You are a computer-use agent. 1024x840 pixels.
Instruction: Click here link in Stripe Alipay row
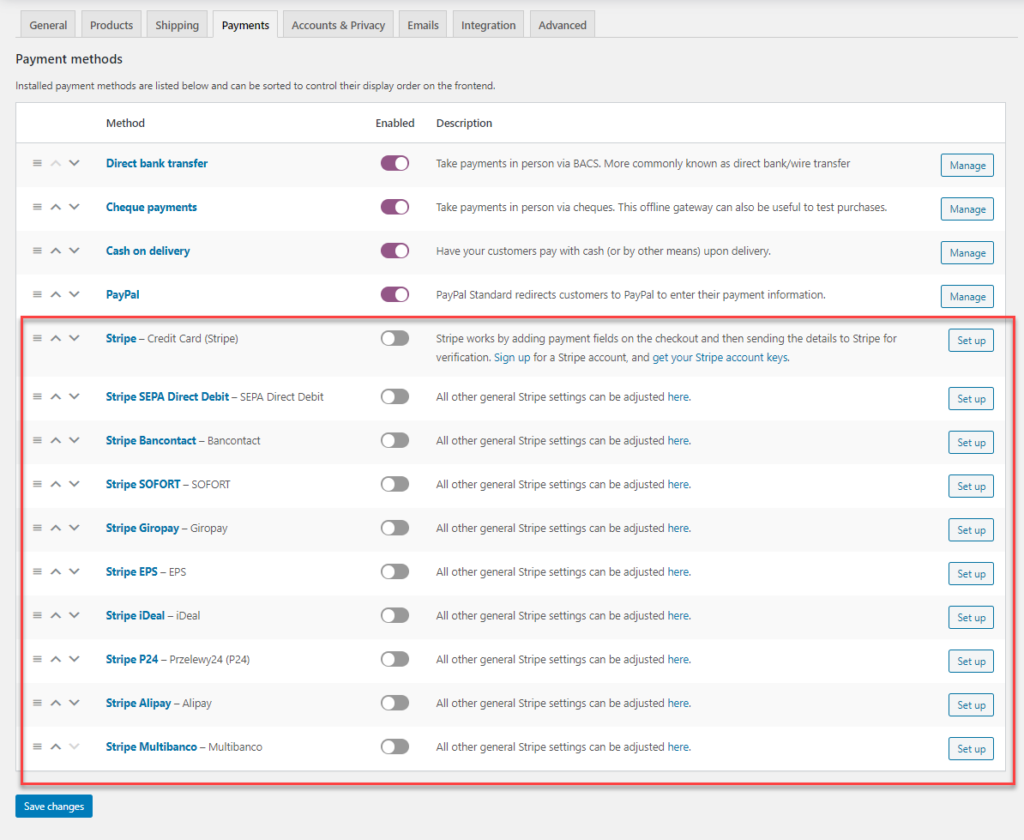[x=678, y=703]
